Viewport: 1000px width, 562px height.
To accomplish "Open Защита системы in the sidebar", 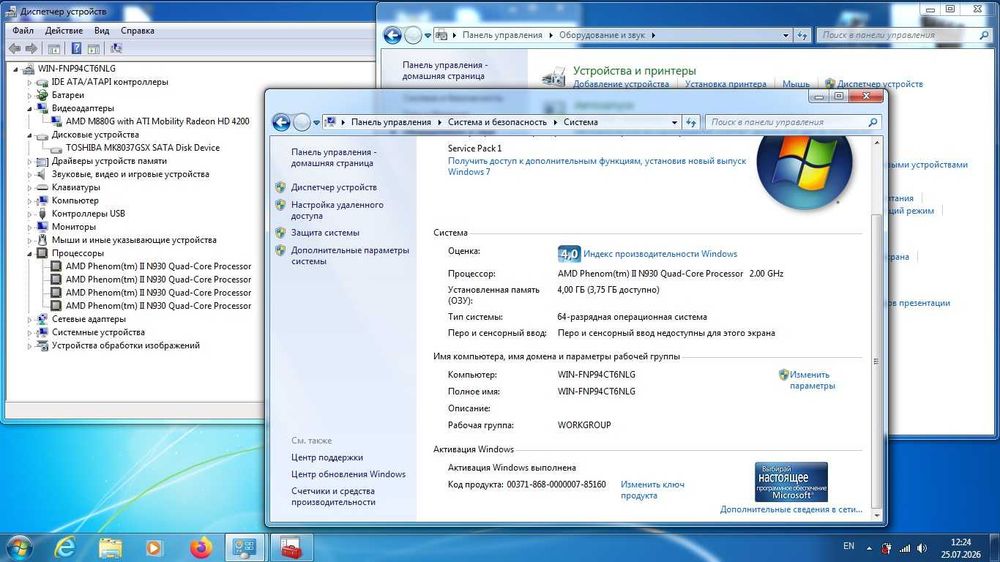I will (x=325, y=233).
